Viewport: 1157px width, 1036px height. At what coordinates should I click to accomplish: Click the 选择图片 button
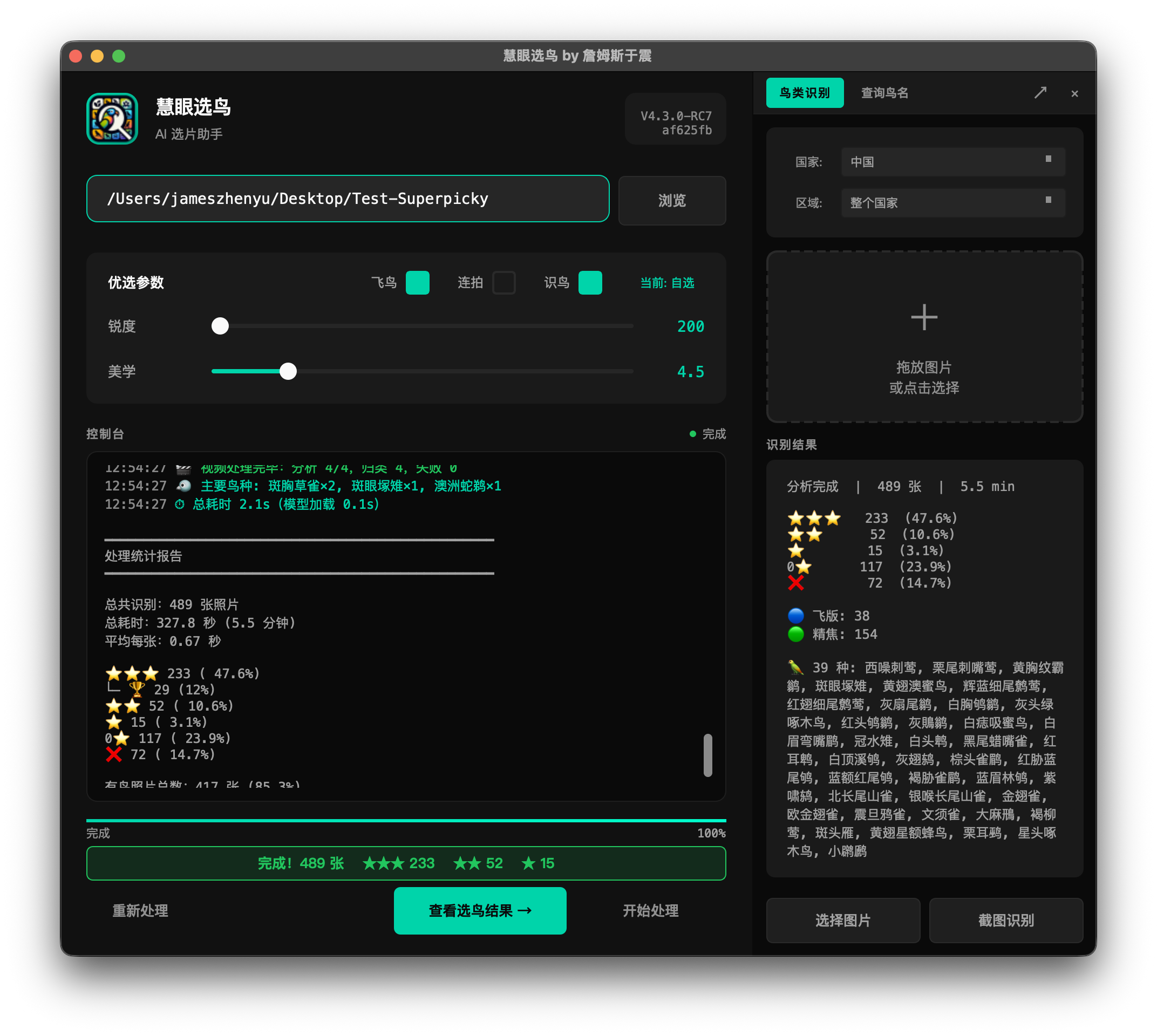pyautogui.click(x=843, y=920)
